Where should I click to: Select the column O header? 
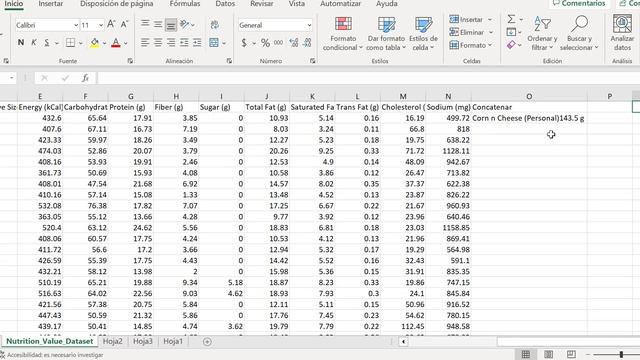(x=529, y=96)
